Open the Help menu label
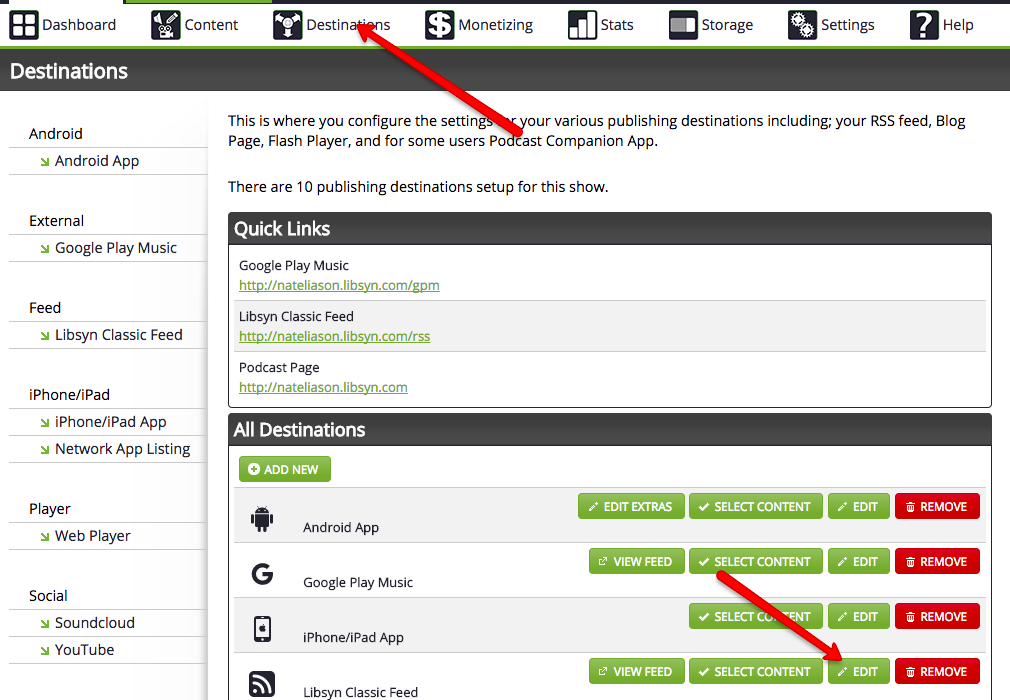The width and height of the screenshot is (1010, 700). coord(958,25)
